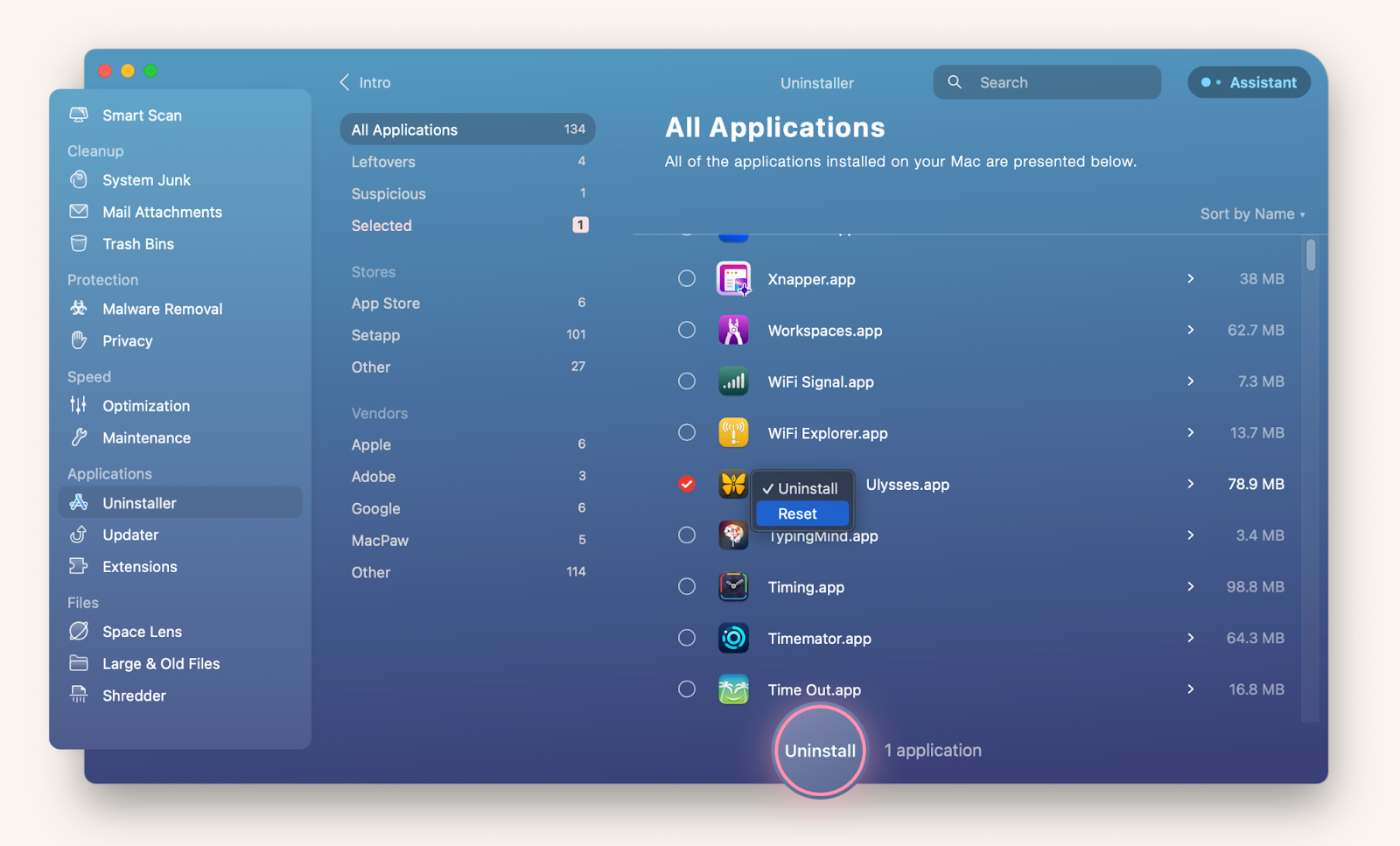Deselect the Ulysses.app checkbox
This screenshot has width=1400, height=846.
tap(687, 483)
